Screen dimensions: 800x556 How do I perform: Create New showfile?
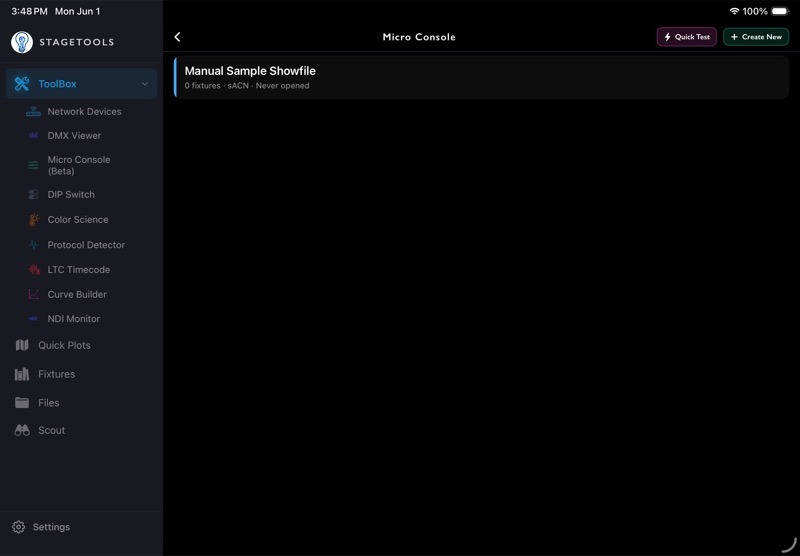[x=756, y=37]
